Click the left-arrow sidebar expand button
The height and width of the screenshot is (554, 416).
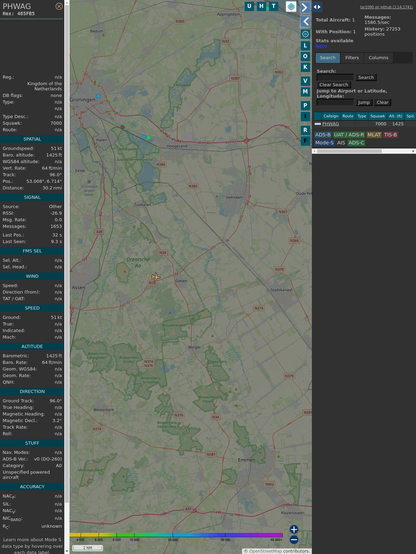click(306, 21)
